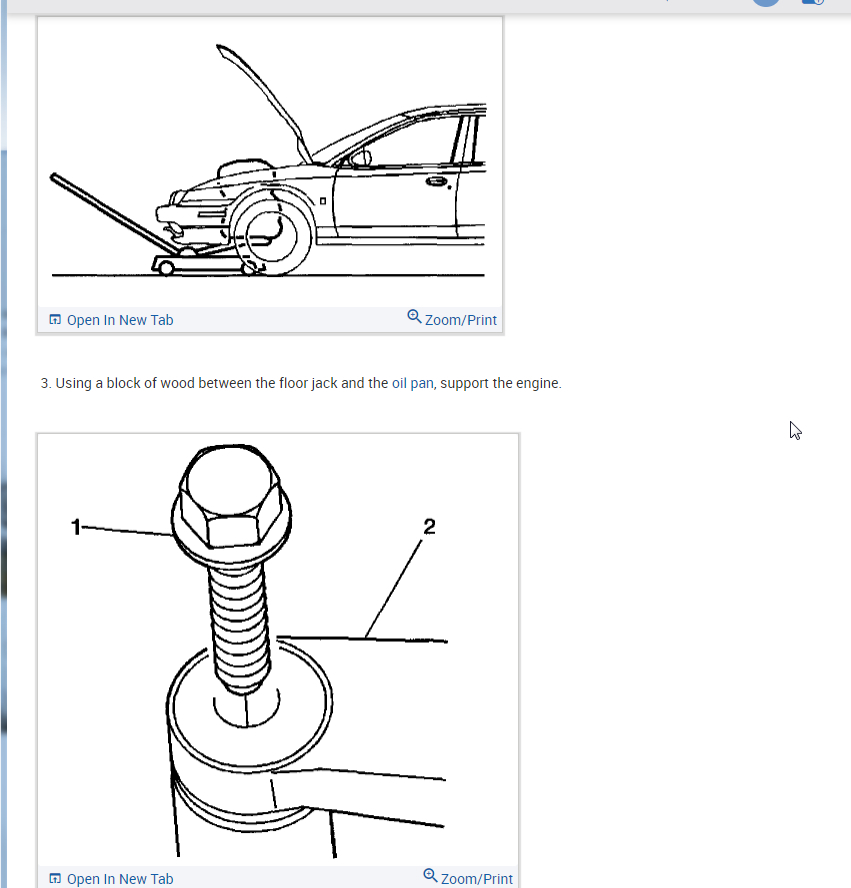Open the 'oil pan' hyperlink in step 3
The height and width of the screenshot is (888, 851).
coord(413,383)
